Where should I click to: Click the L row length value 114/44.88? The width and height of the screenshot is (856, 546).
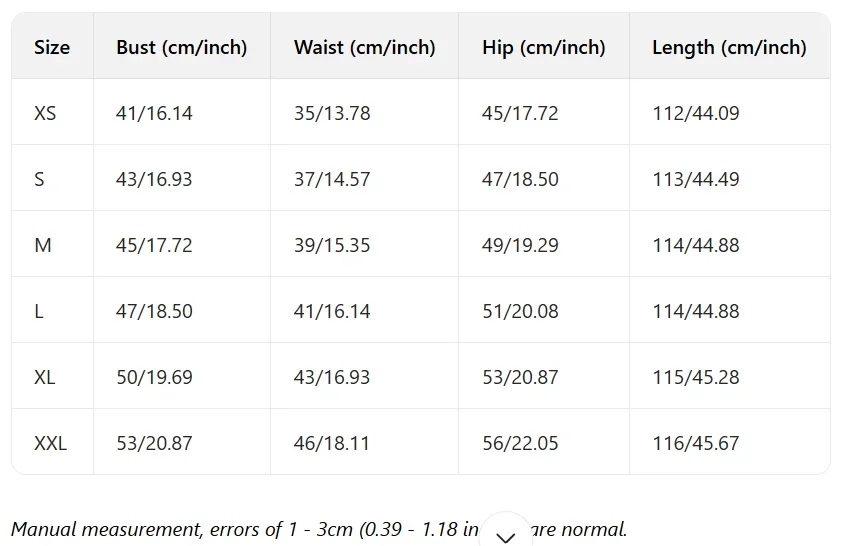696,311
